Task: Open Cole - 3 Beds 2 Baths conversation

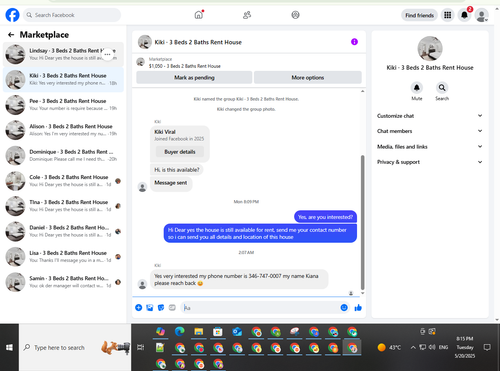Action: tap(63, 181)
